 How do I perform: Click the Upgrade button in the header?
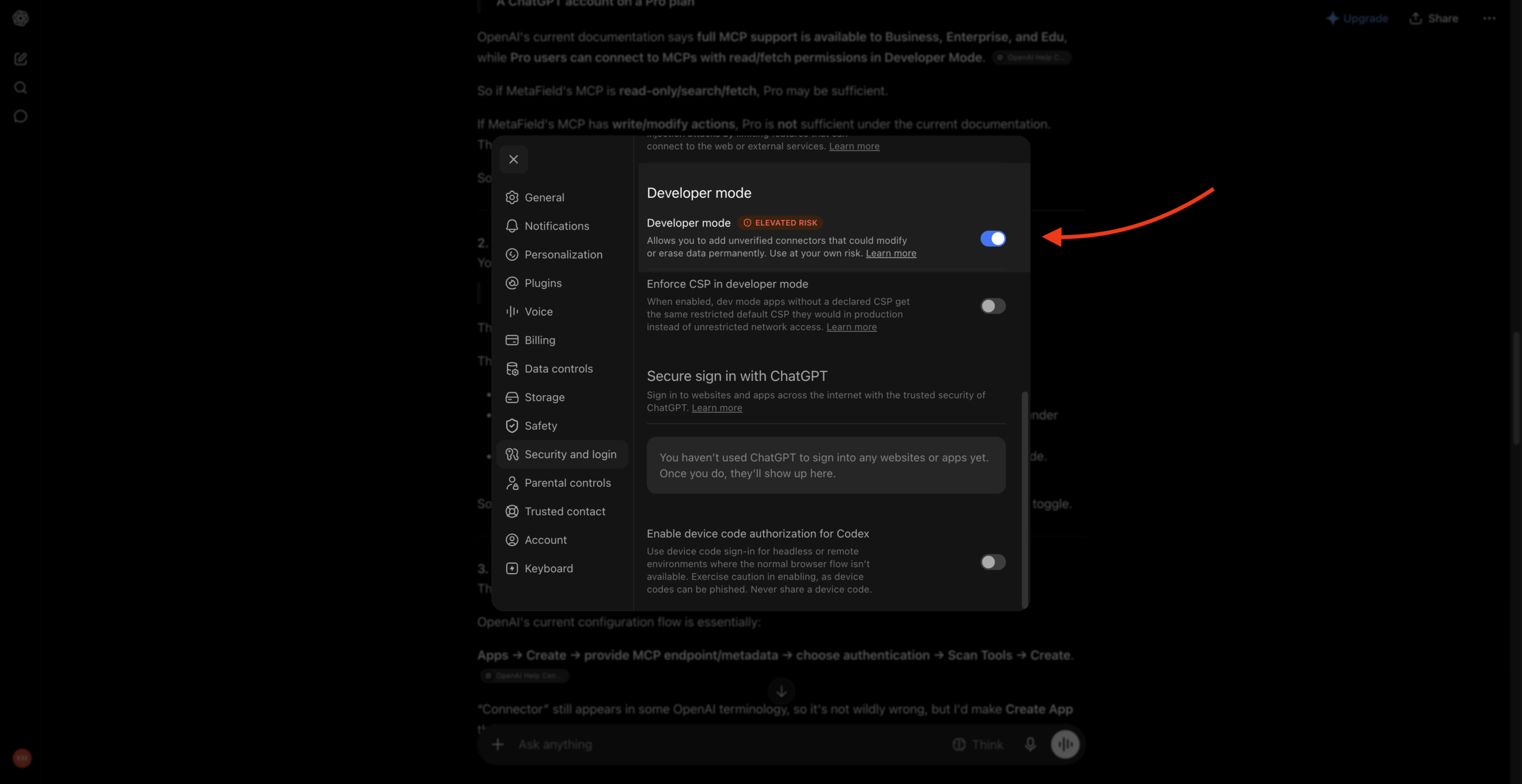pyautogui.click(x=1357, y=18)
